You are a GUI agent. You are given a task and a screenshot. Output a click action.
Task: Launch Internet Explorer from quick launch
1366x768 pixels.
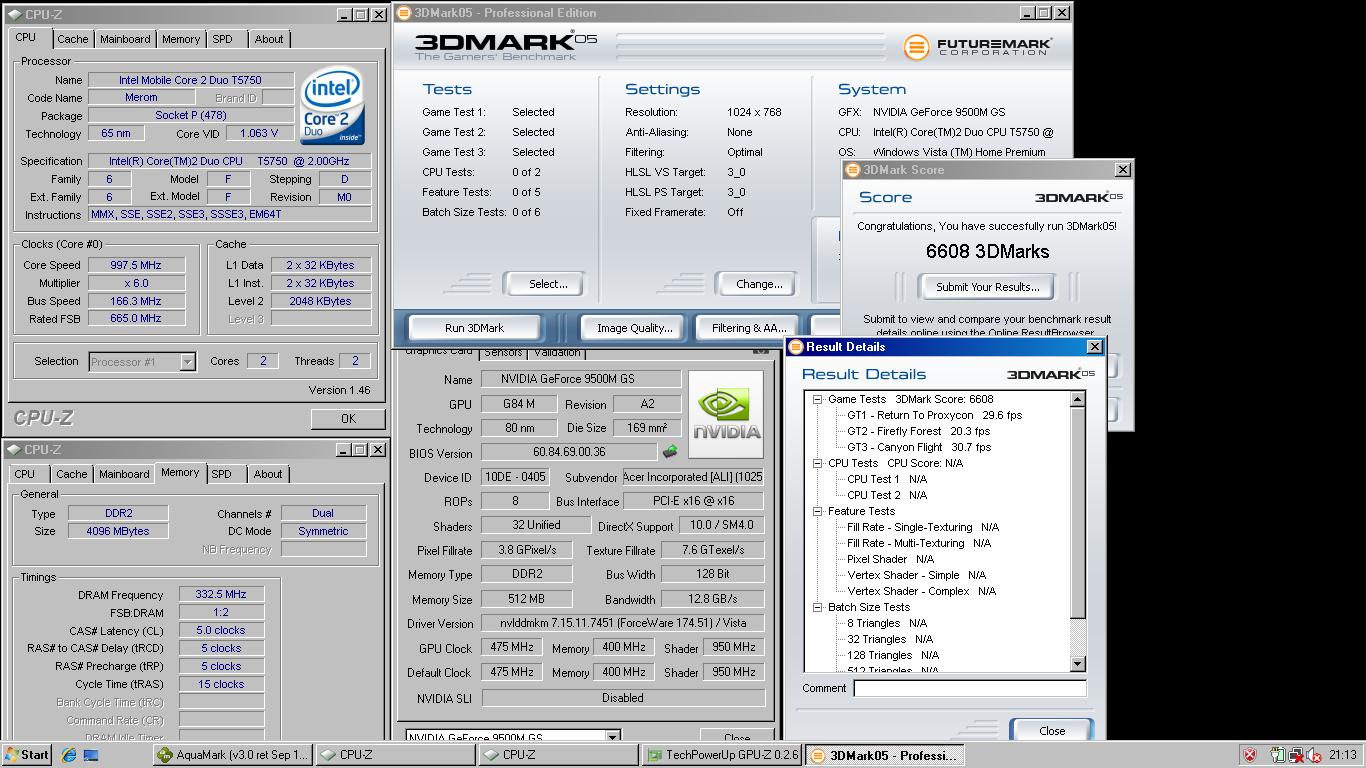(x=68, y=755)
